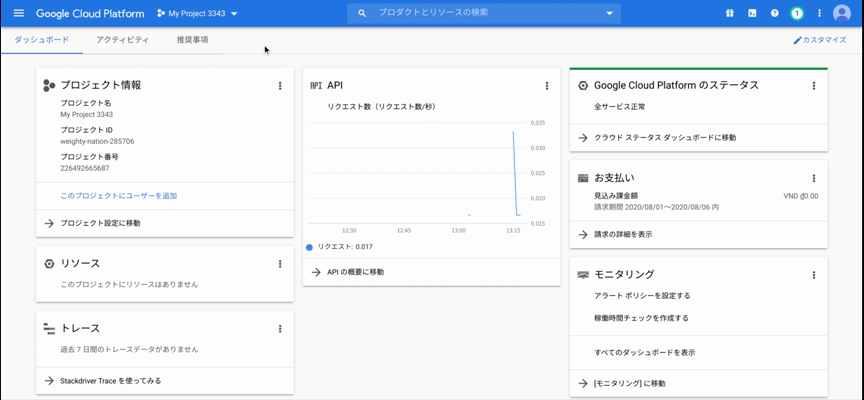
Task: Click the My Project 3343 project name value
Action: pyautogui.click(x=87, y=115)
